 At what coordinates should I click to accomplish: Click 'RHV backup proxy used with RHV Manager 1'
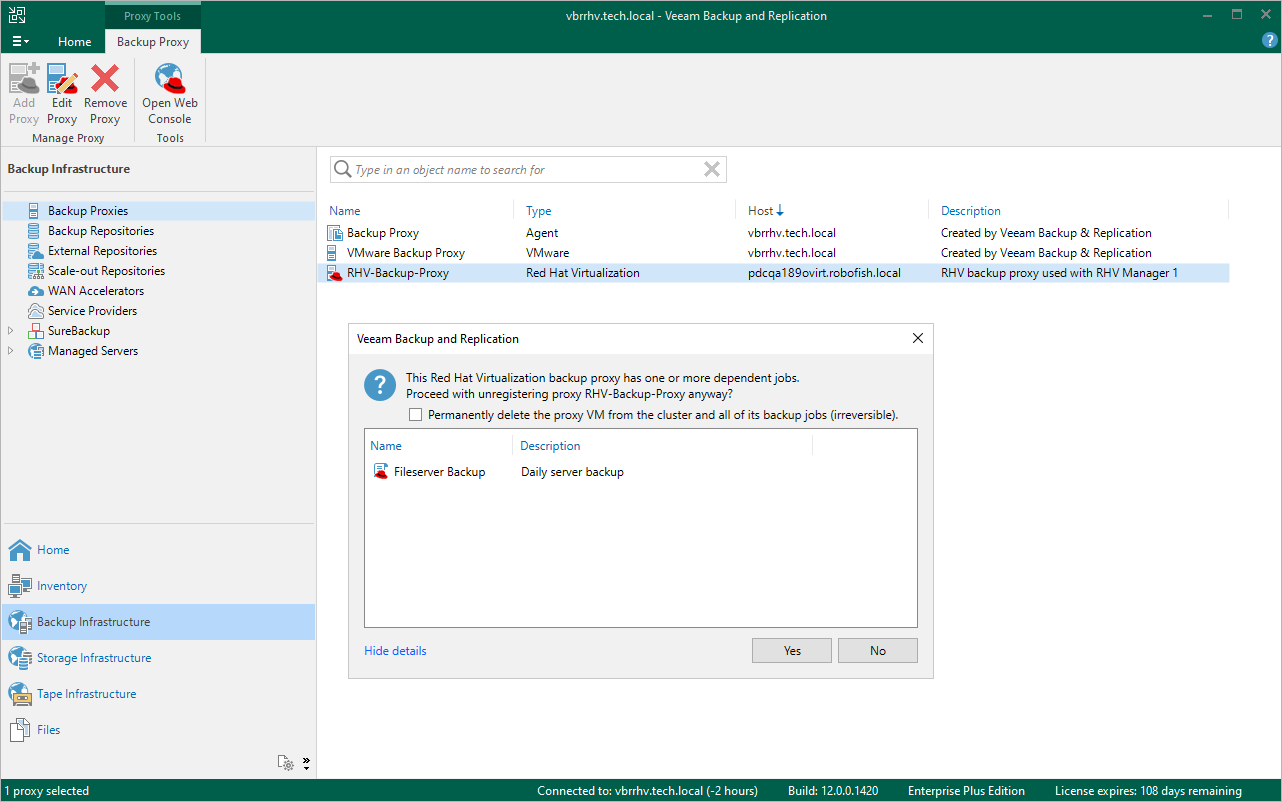tap(1060, 273)
